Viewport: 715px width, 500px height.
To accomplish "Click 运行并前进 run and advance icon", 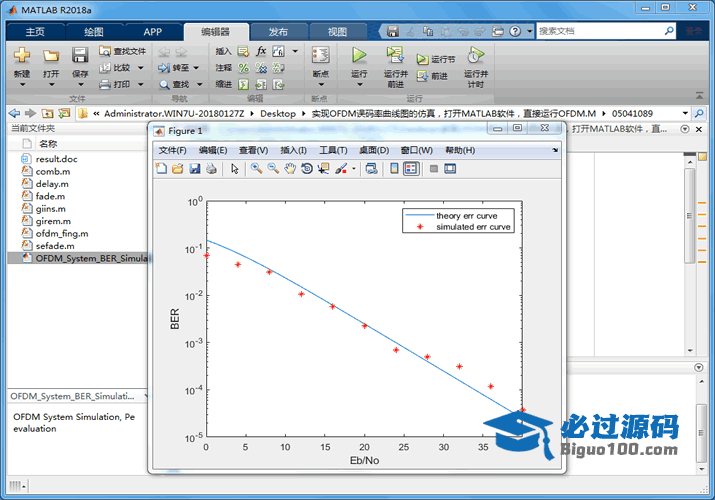I will click(395, 56).
